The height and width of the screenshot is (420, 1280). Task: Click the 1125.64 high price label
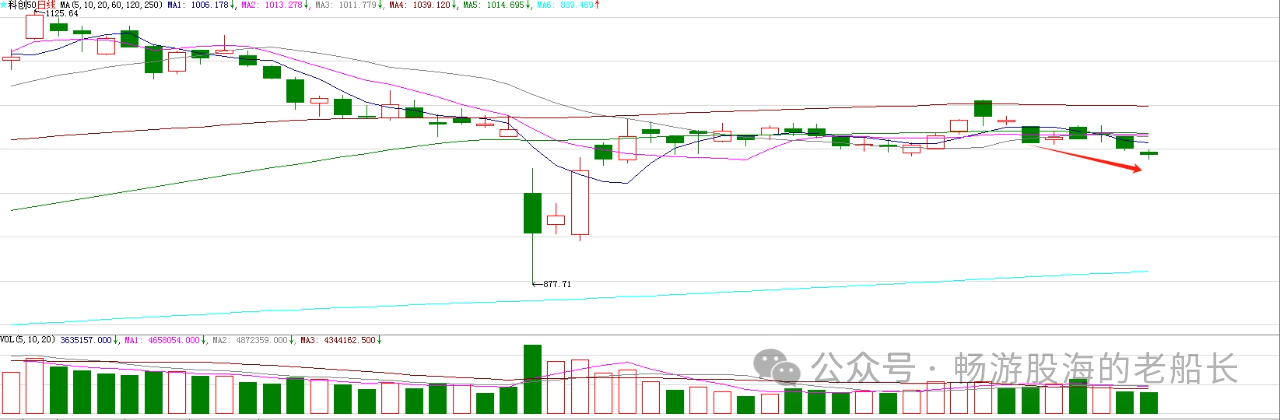(x=61, y=14)
